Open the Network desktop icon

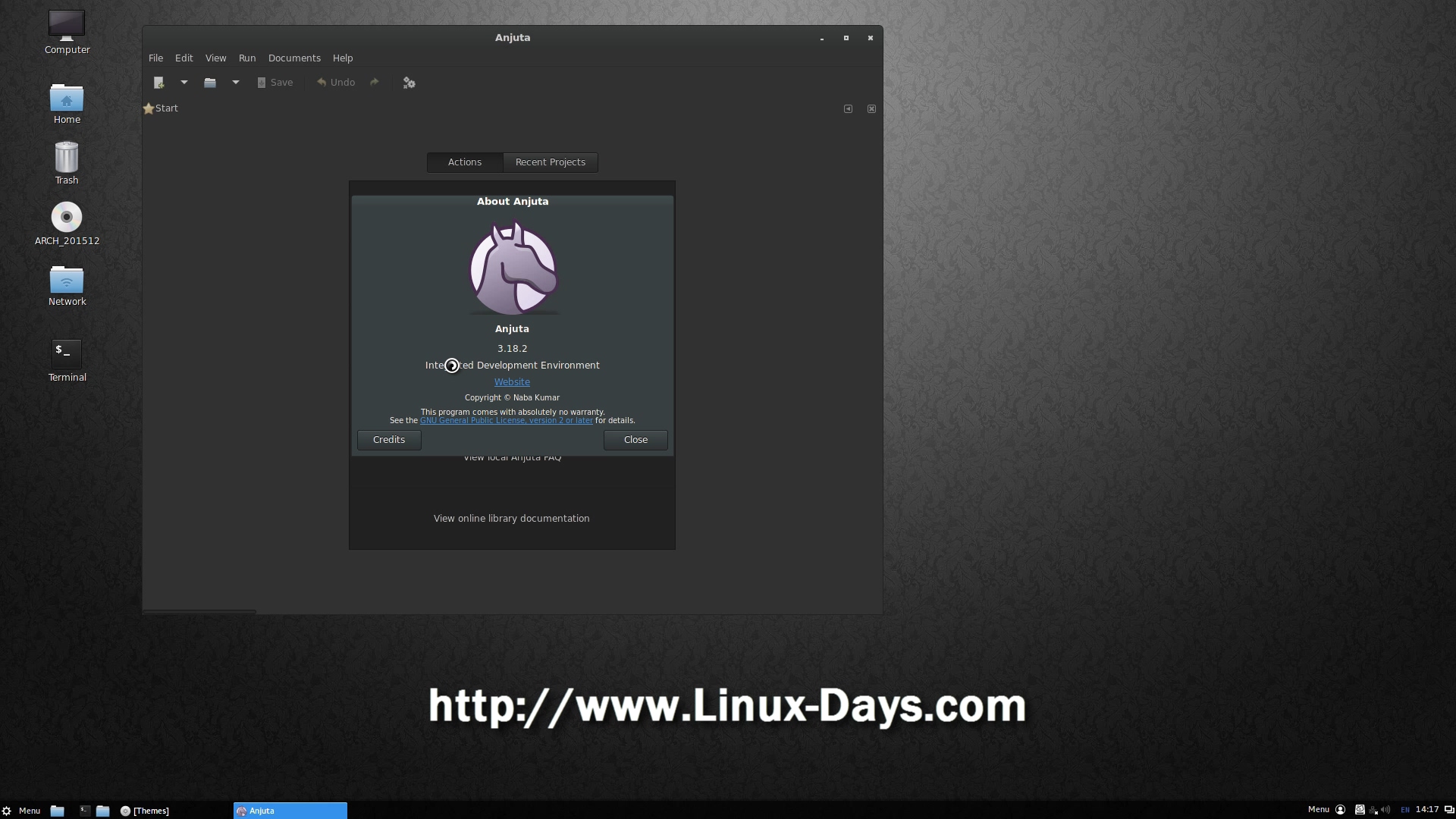coord(67,285)
